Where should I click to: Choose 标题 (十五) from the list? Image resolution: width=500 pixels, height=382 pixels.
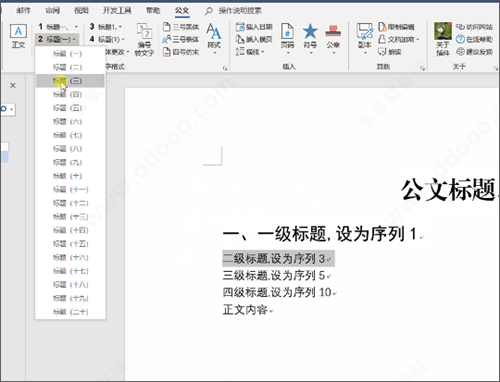coord(70,244)
